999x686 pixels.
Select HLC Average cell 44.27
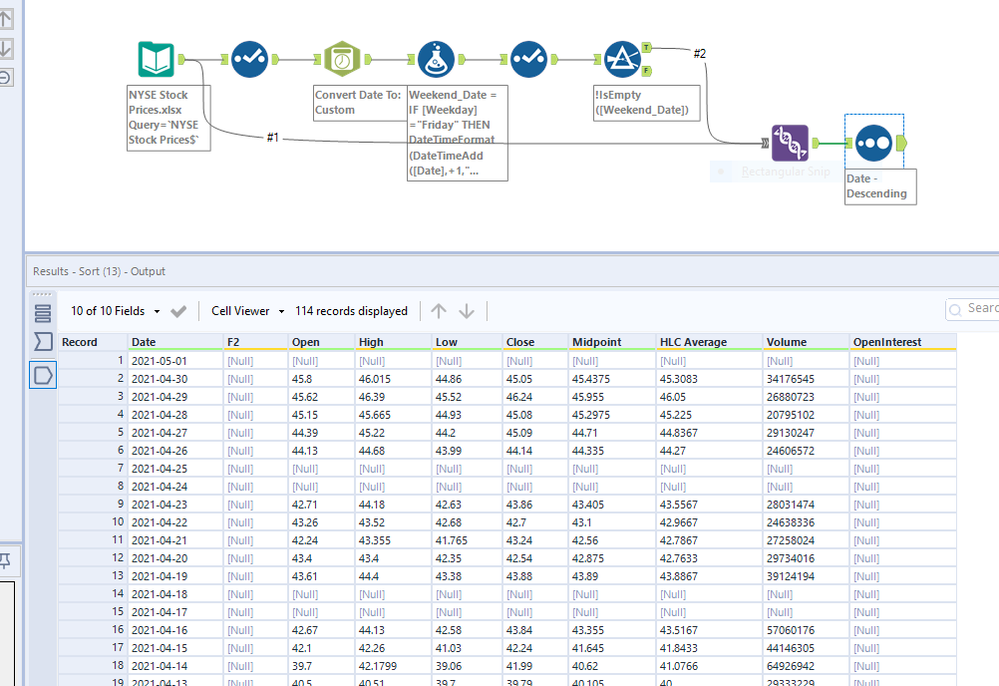(x=710, y=450)
